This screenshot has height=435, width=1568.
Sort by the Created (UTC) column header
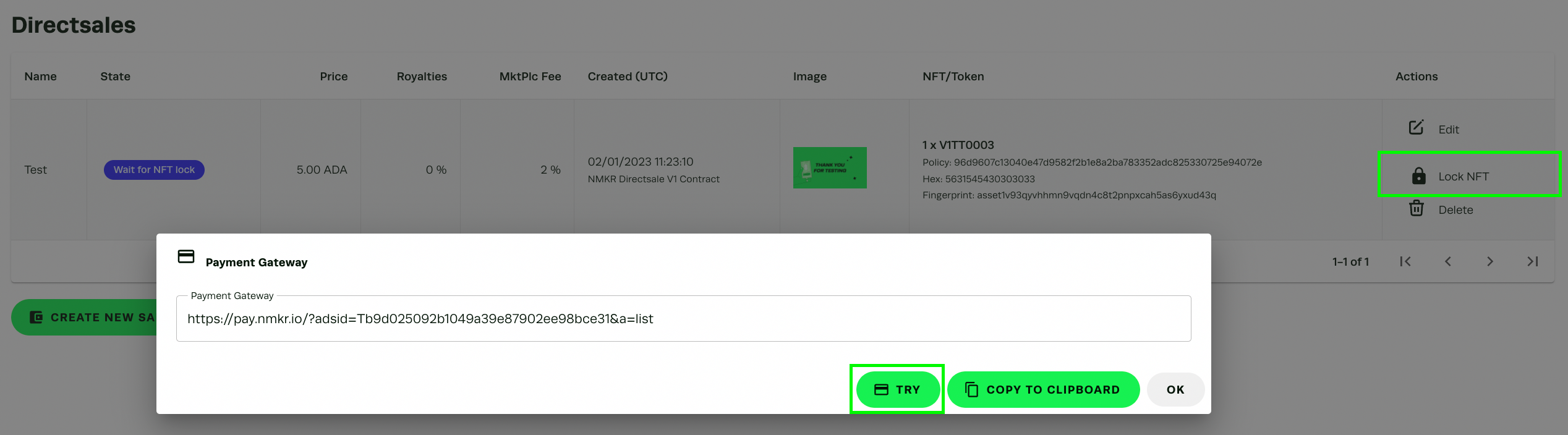[627, 77]
